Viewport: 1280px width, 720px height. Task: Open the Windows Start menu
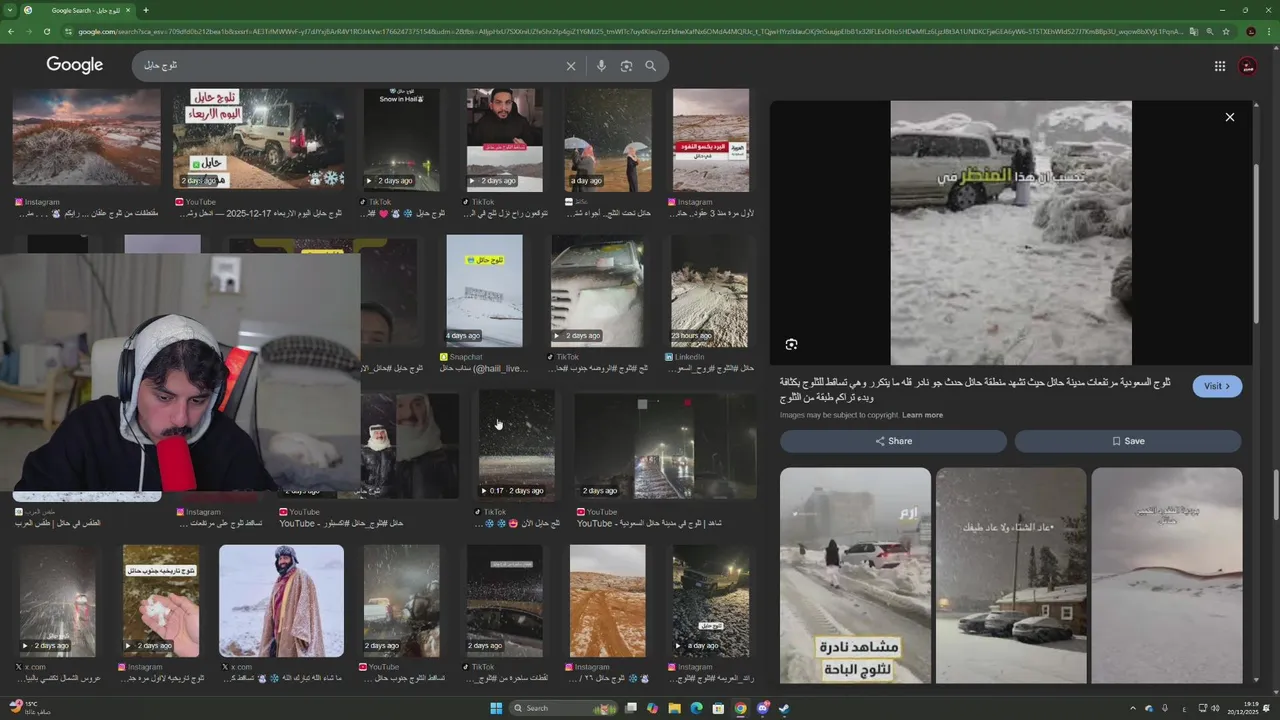tap(496, 708)
